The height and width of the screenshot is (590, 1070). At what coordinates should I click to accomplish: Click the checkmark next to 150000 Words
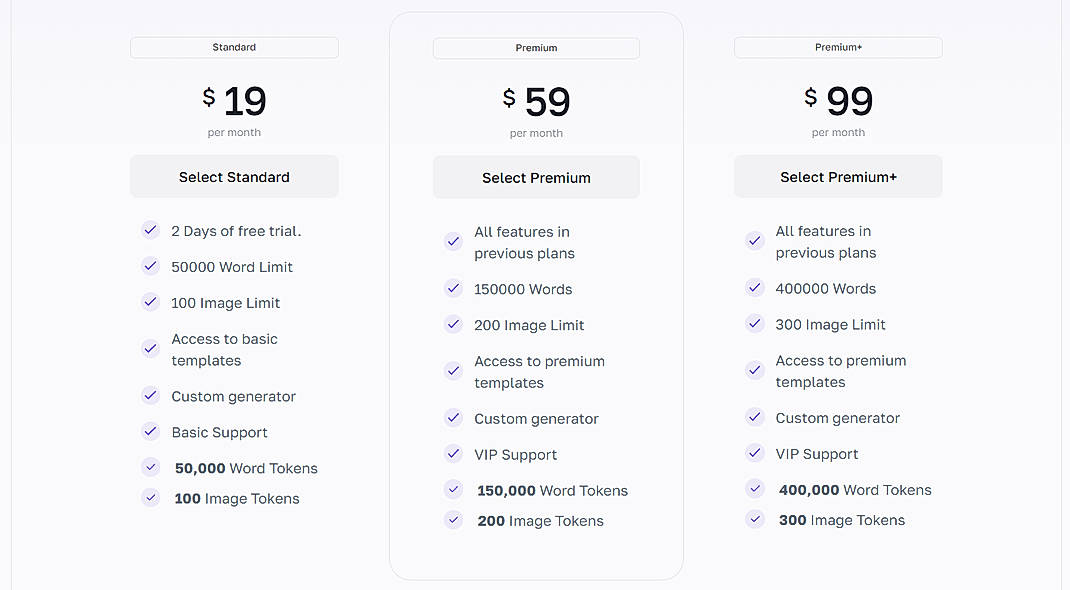point(453,288)
